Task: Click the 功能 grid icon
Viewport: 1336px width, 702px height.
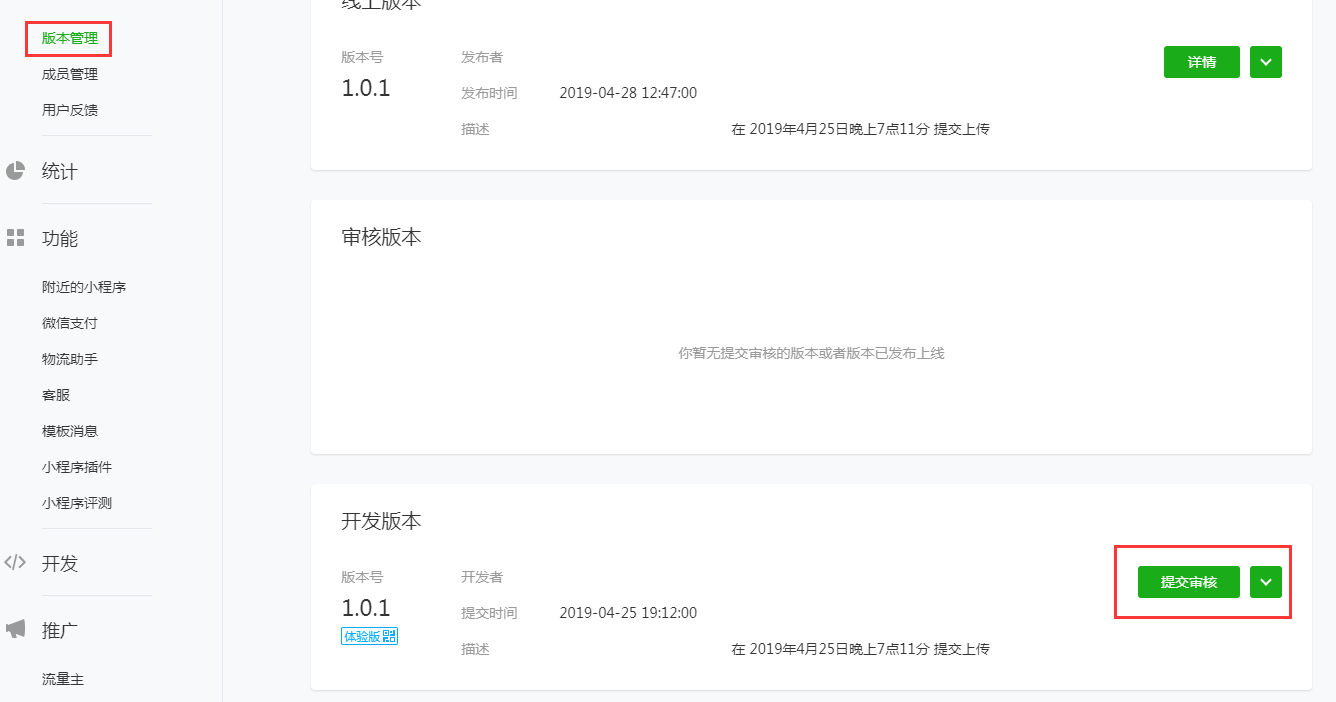Action: click(x=15, y=238)
